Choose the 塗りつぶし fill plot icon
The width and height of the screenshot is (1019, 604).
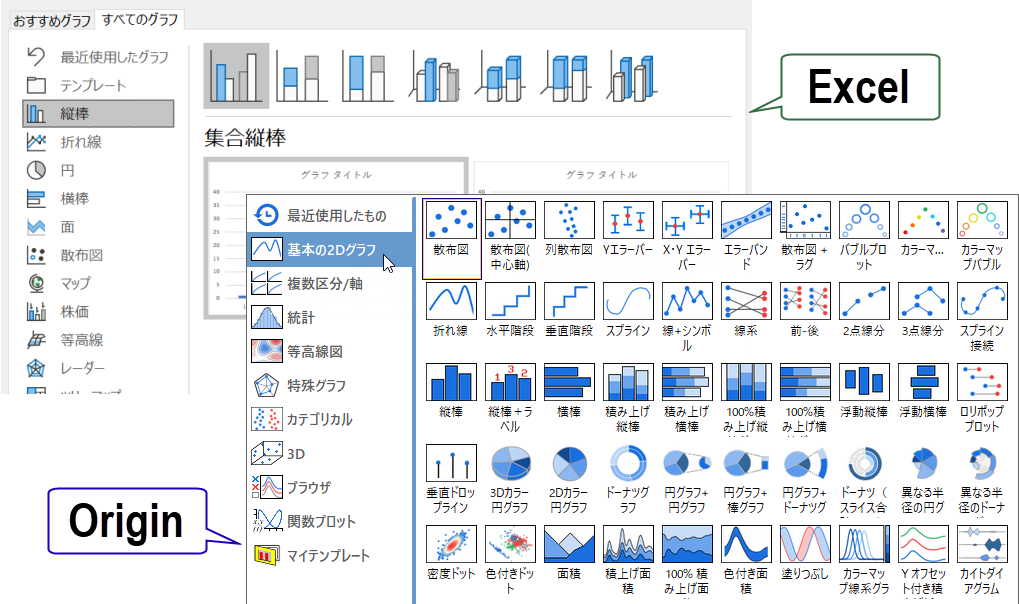tap(805, 544)
